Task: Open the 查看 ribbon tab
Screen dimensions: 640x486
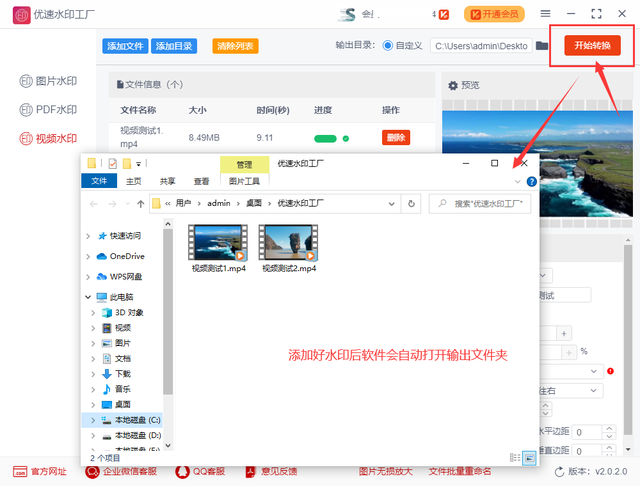Action: coord(201,181)
